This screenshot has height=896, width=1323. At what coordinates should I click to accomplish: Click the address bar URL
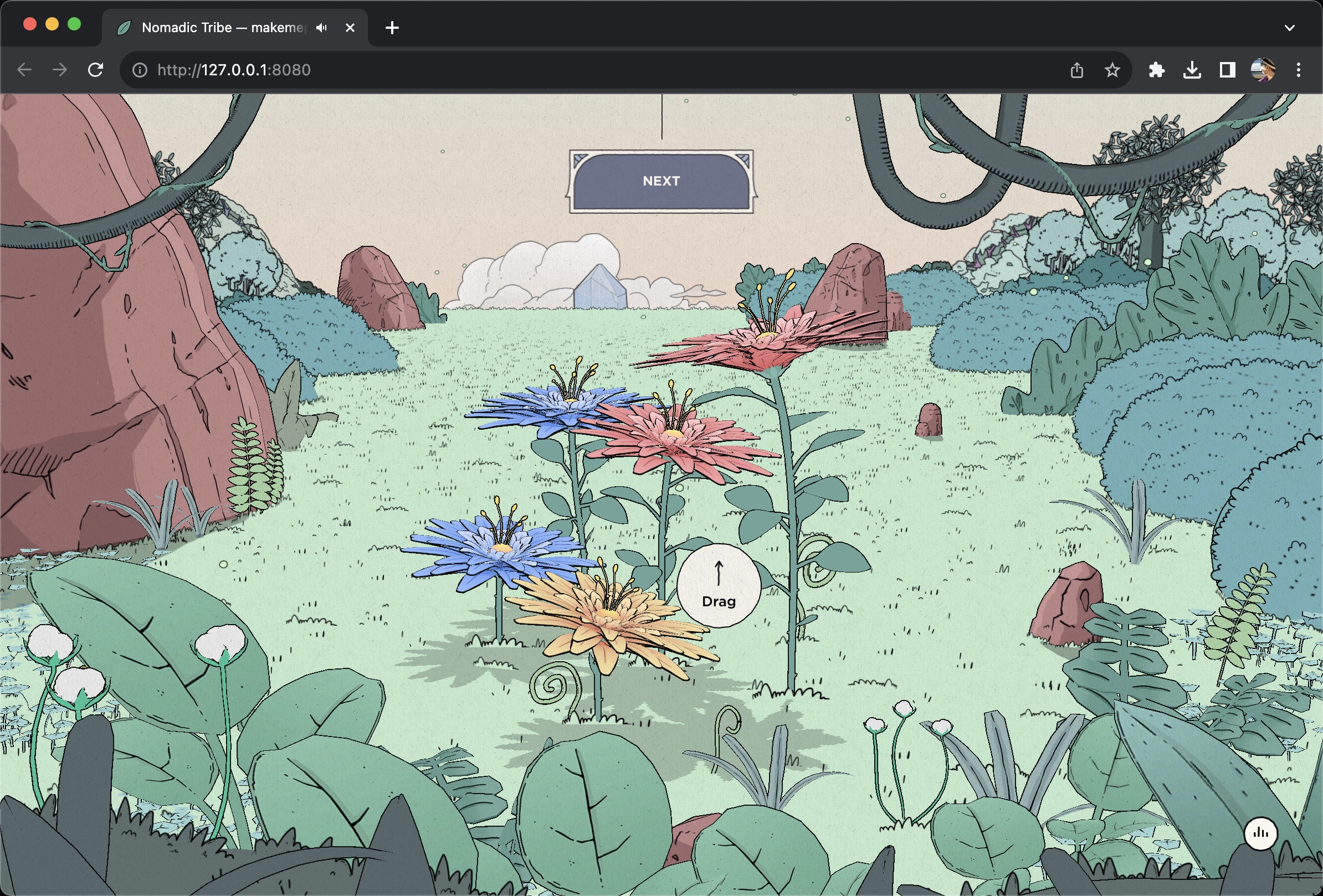pos(234,70)
